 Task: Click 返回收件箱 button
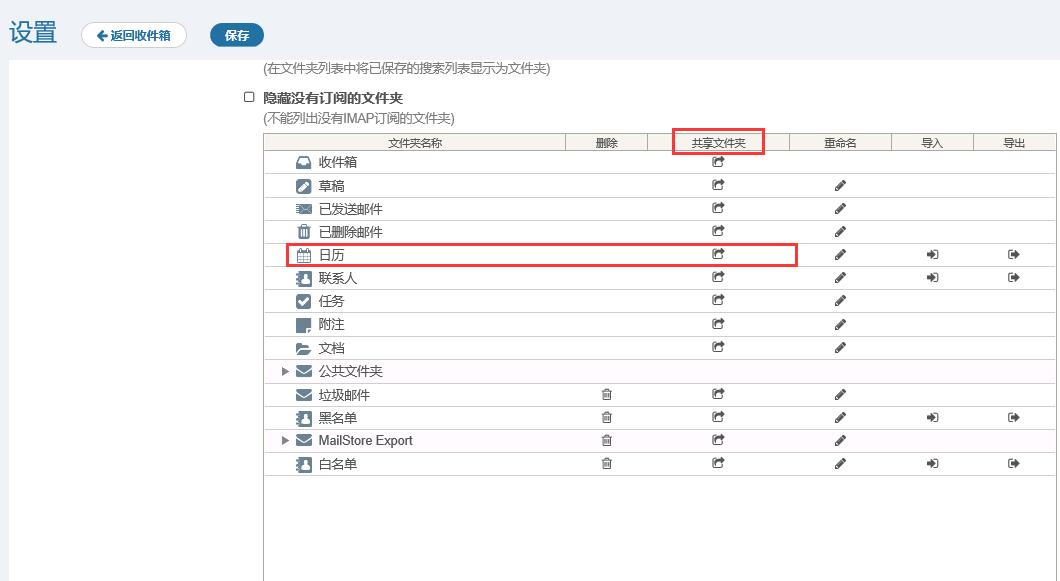pyautogui.click(x=134, y=35)
